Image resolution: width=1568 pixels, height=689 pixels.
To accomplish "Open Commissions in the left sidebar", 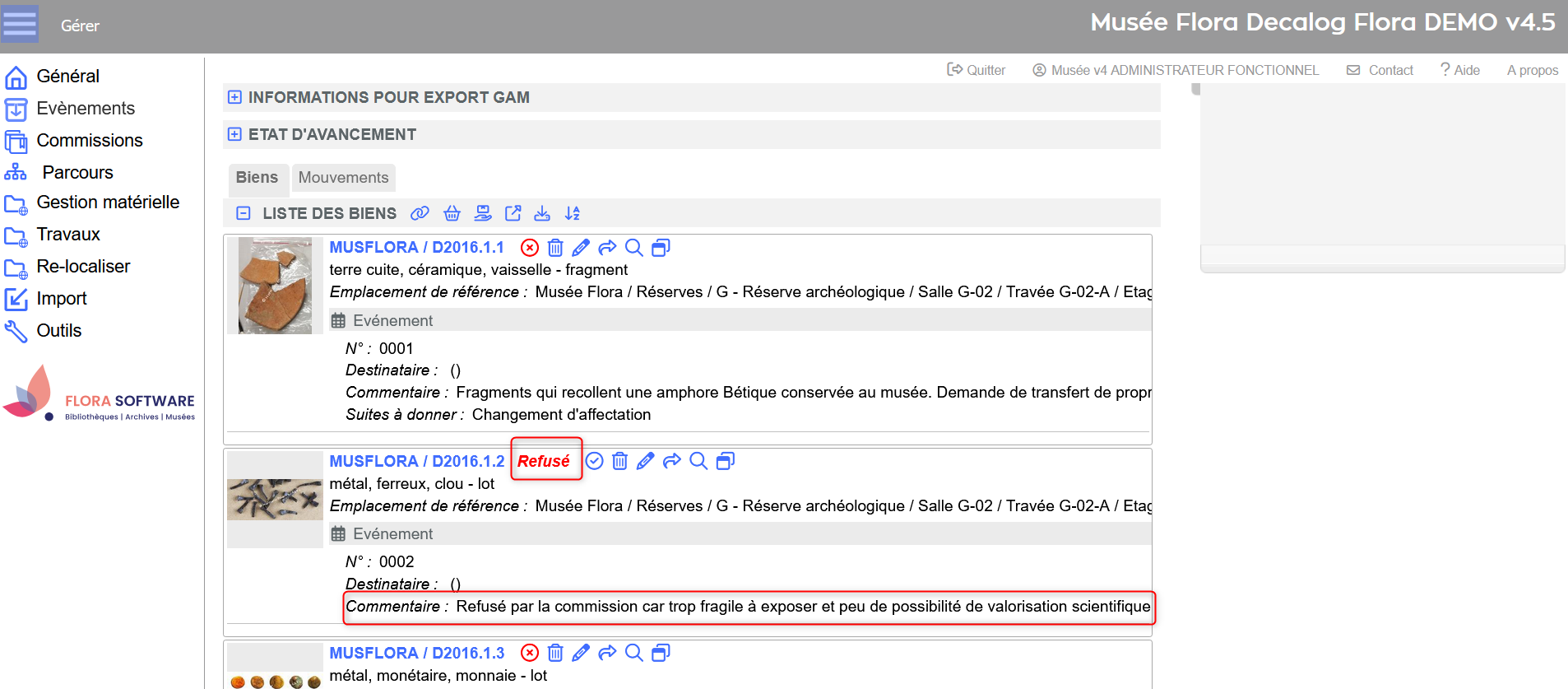I will pyautogui.click(x=89, y=141).
